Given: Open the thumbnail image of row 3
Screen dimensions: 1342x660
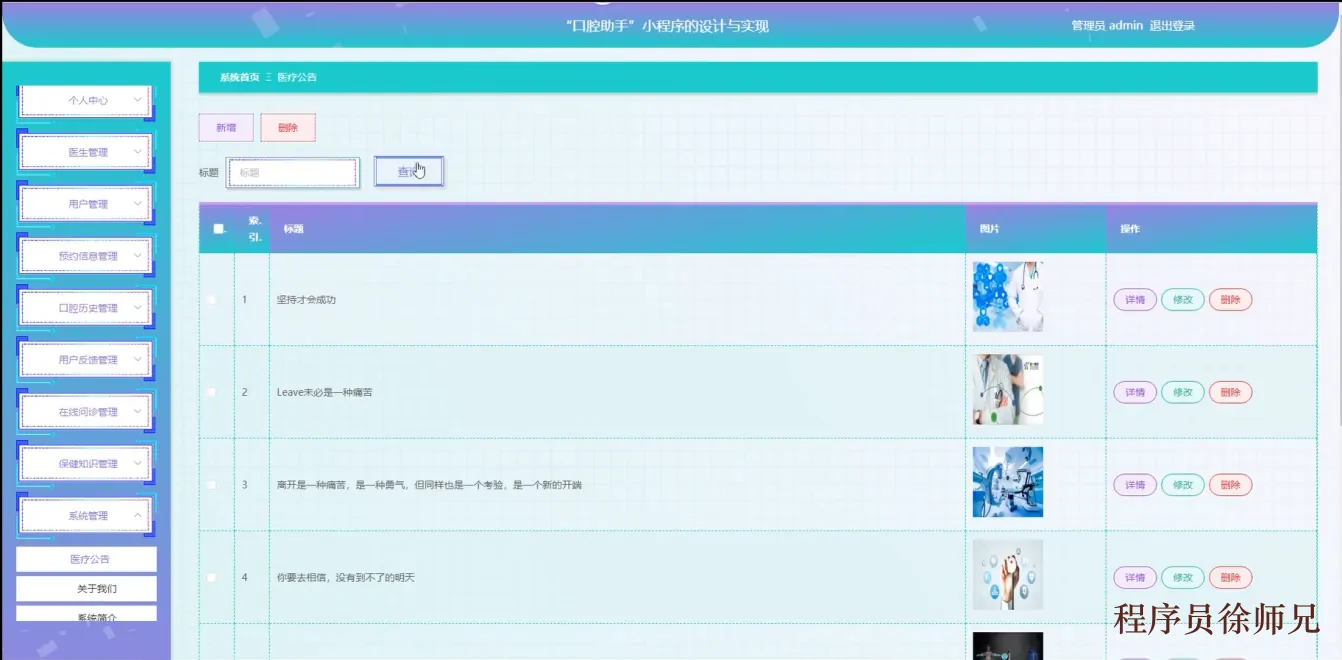Looking at the screenshot, I should [x=1008, y=482].
